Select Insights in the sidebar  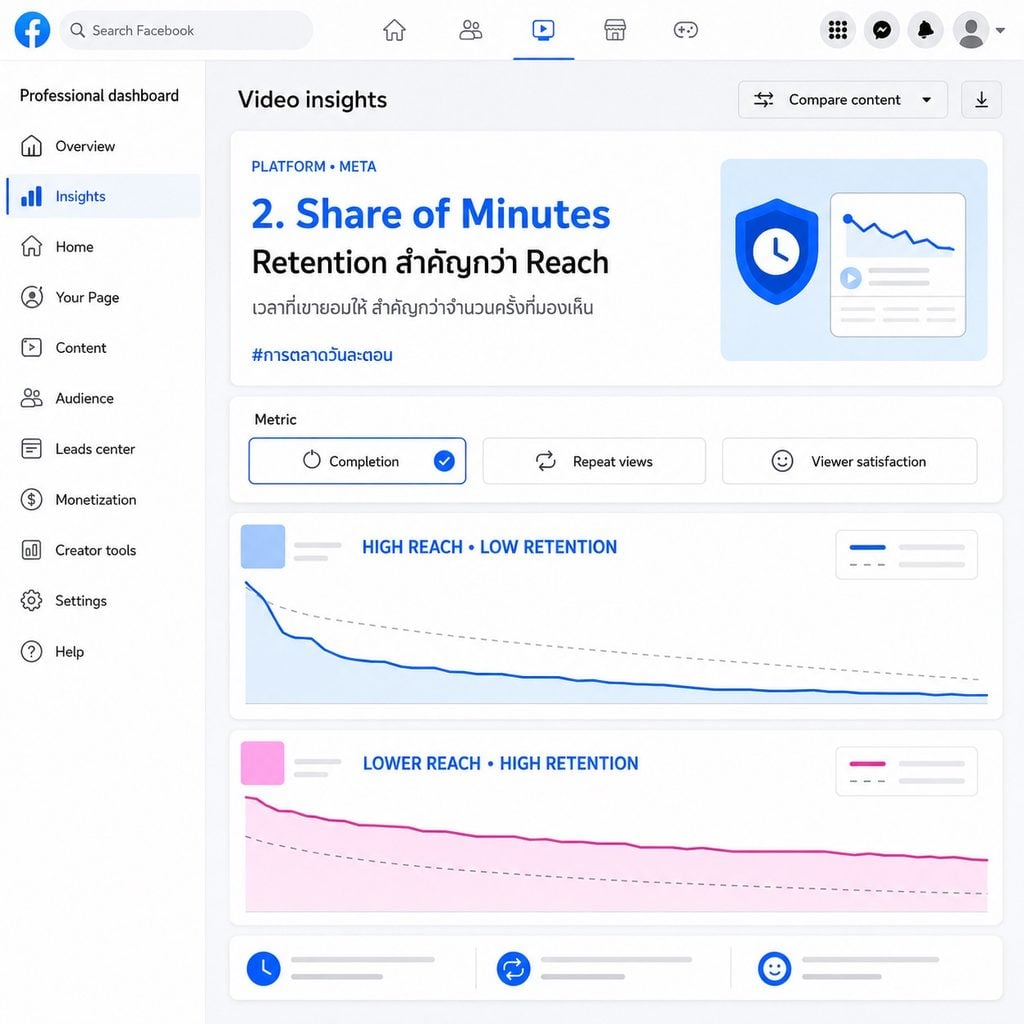tap(103, 196)
